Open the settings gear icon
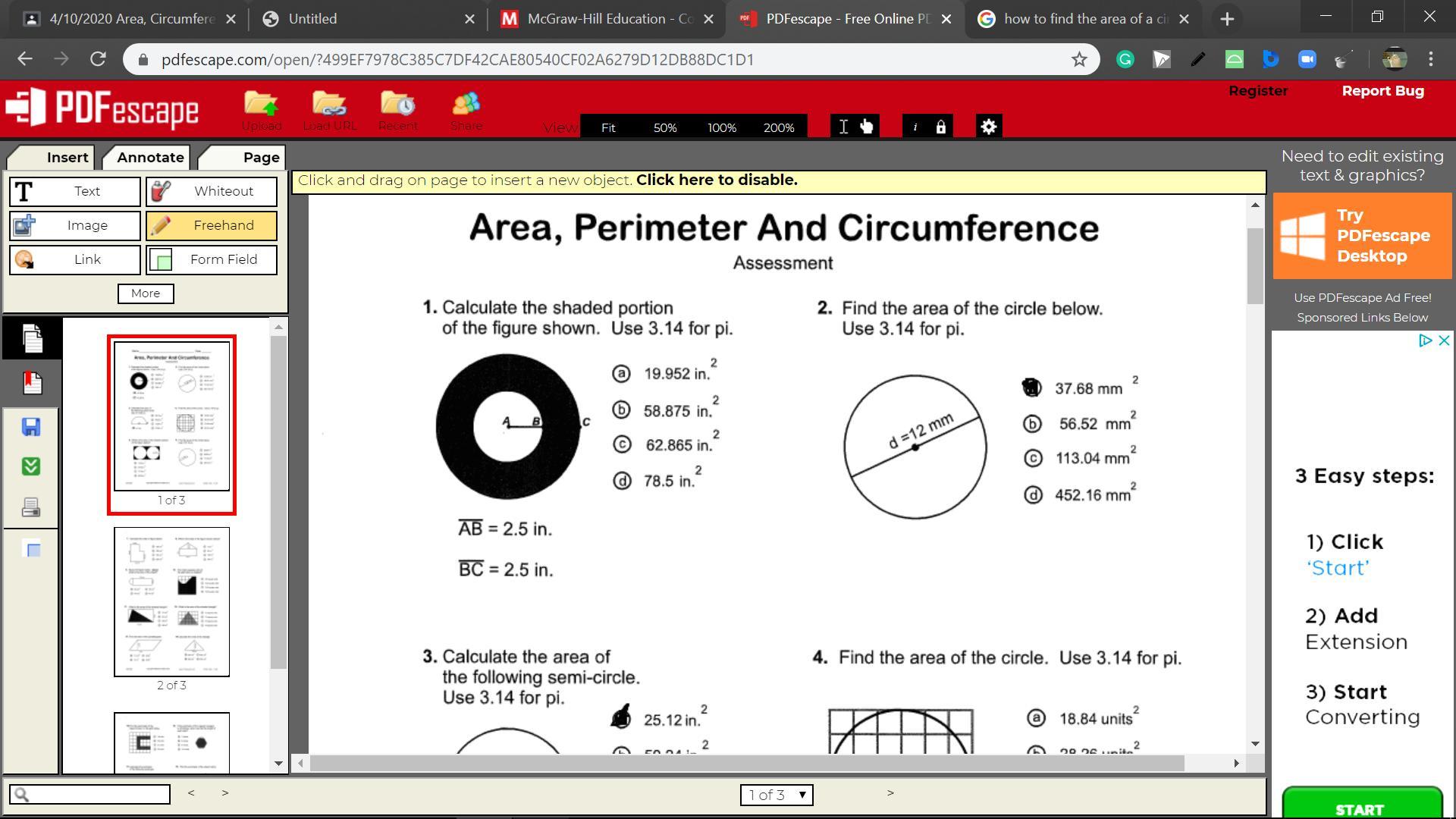This screenshot has width=1456, height=819. (x=987, y=127)
